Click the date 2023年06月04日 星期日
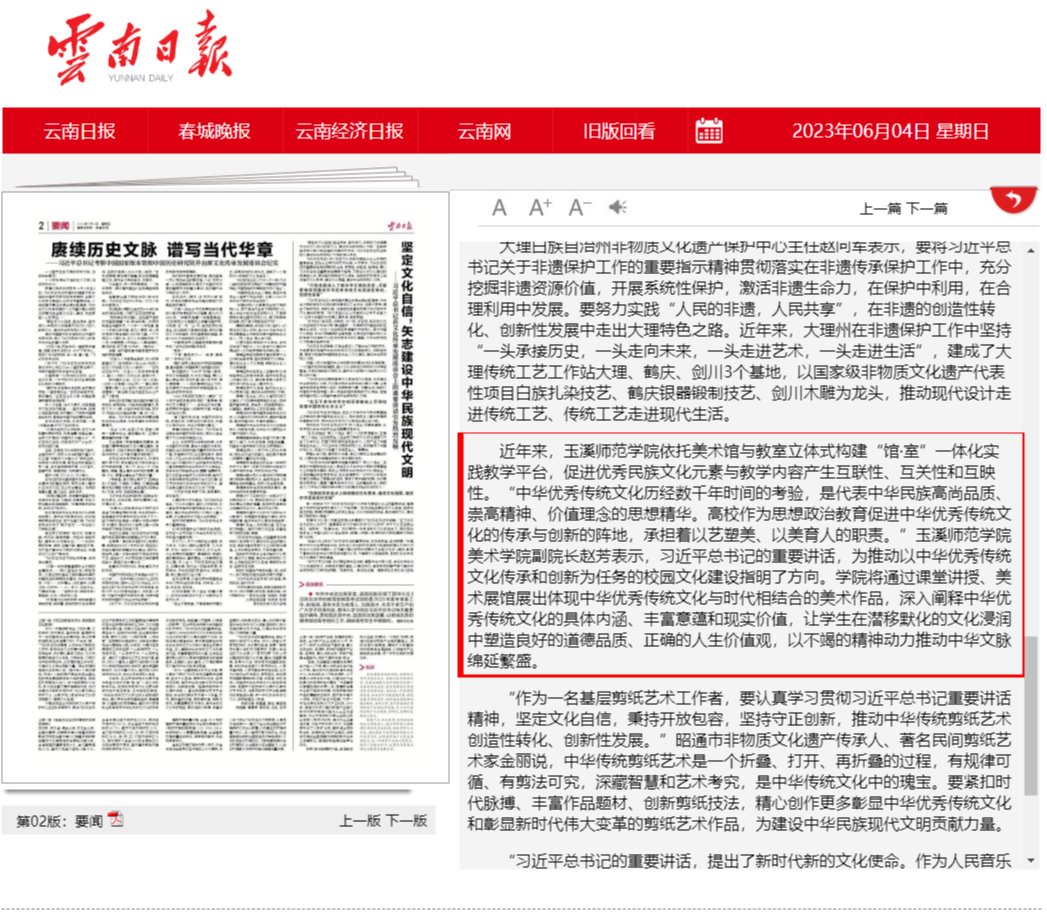 (x=890, y=131)
